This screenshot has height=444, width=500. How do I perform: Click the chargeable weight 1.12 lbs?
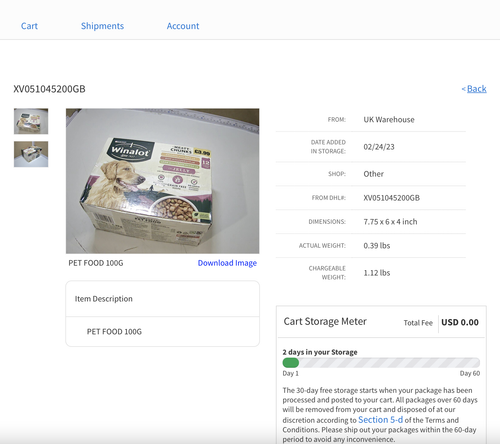click(x=377, y=273)
